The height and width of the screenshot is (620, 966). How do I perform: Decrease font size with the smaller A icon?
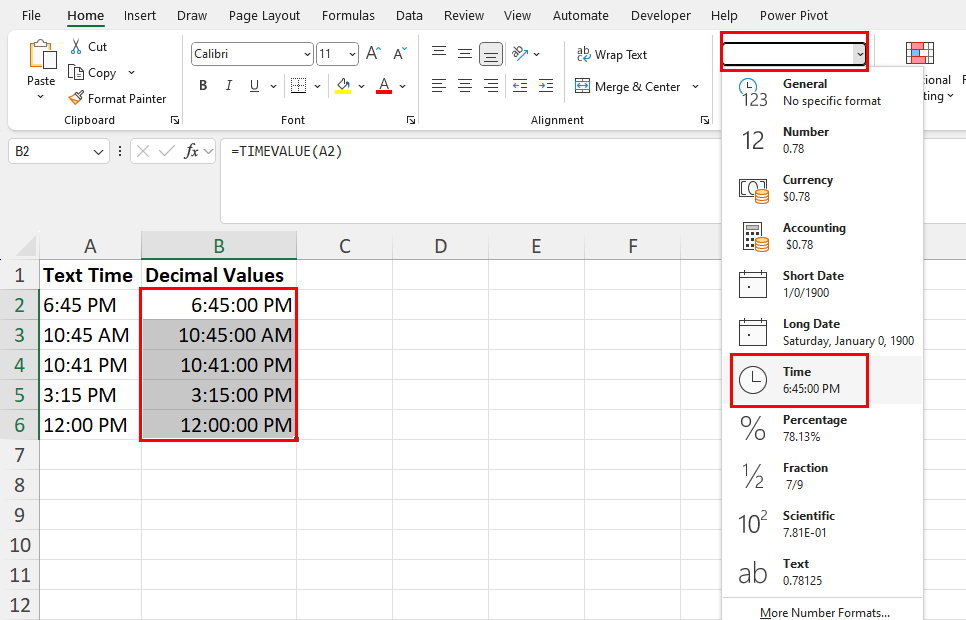click(400, 54)
